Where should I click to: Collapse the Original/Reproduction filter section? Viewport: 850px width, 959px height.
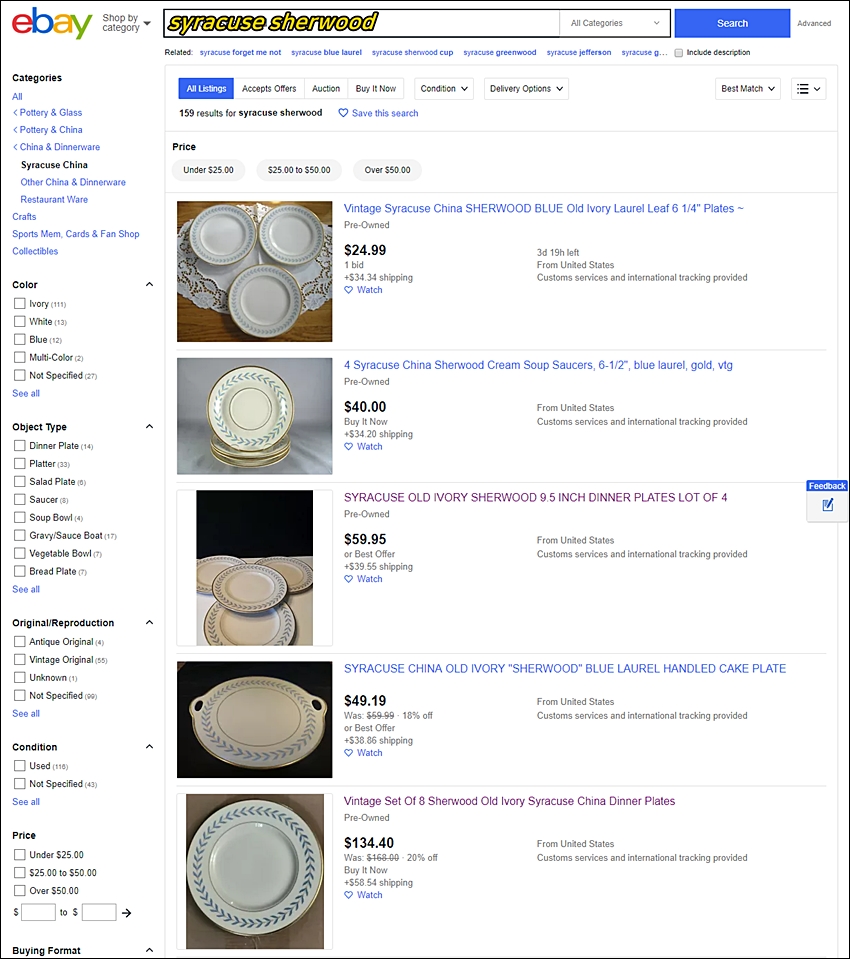tap(149, 622)
